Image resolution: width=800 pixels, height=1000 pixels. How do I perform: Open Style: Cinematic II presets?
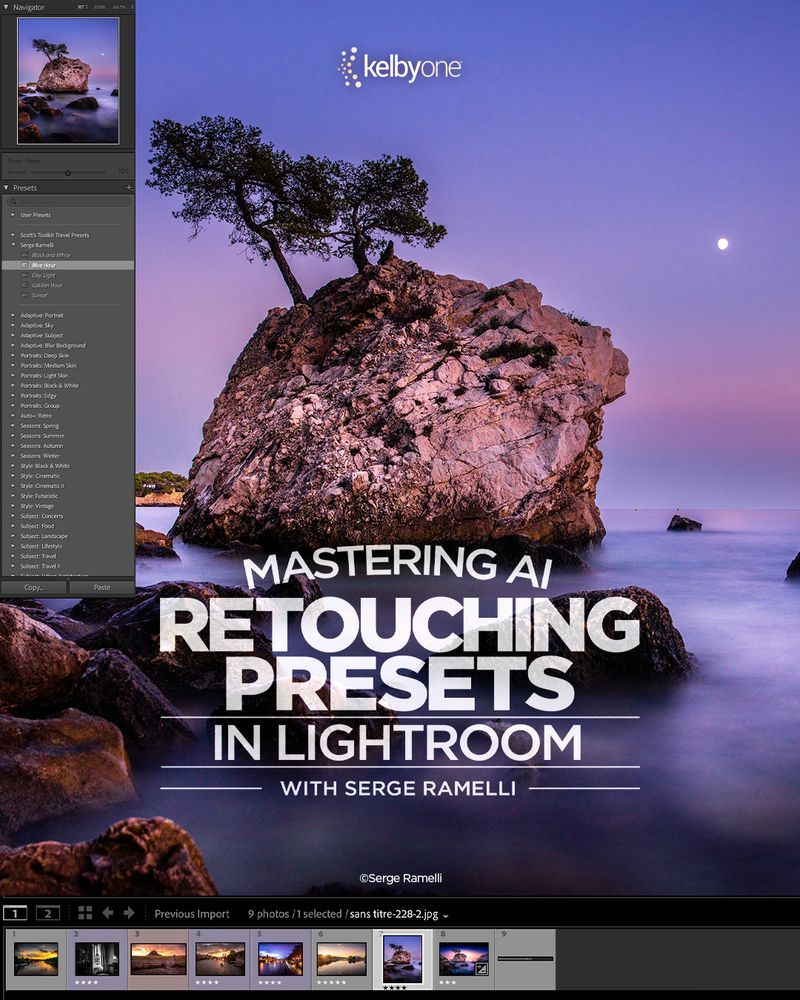(x=42, y=486)
